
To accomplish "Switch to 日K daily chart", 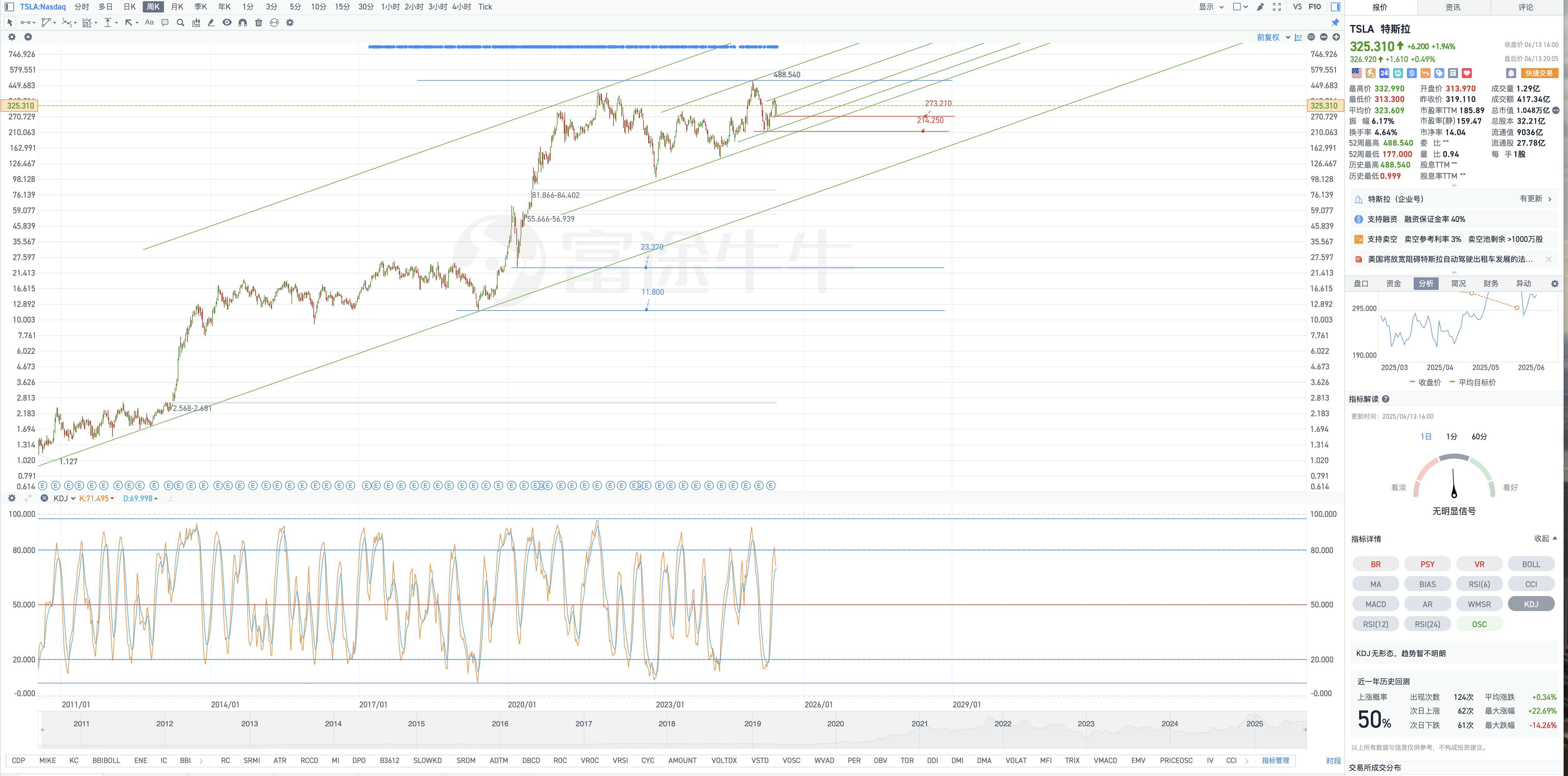I will tap(130, 7).
